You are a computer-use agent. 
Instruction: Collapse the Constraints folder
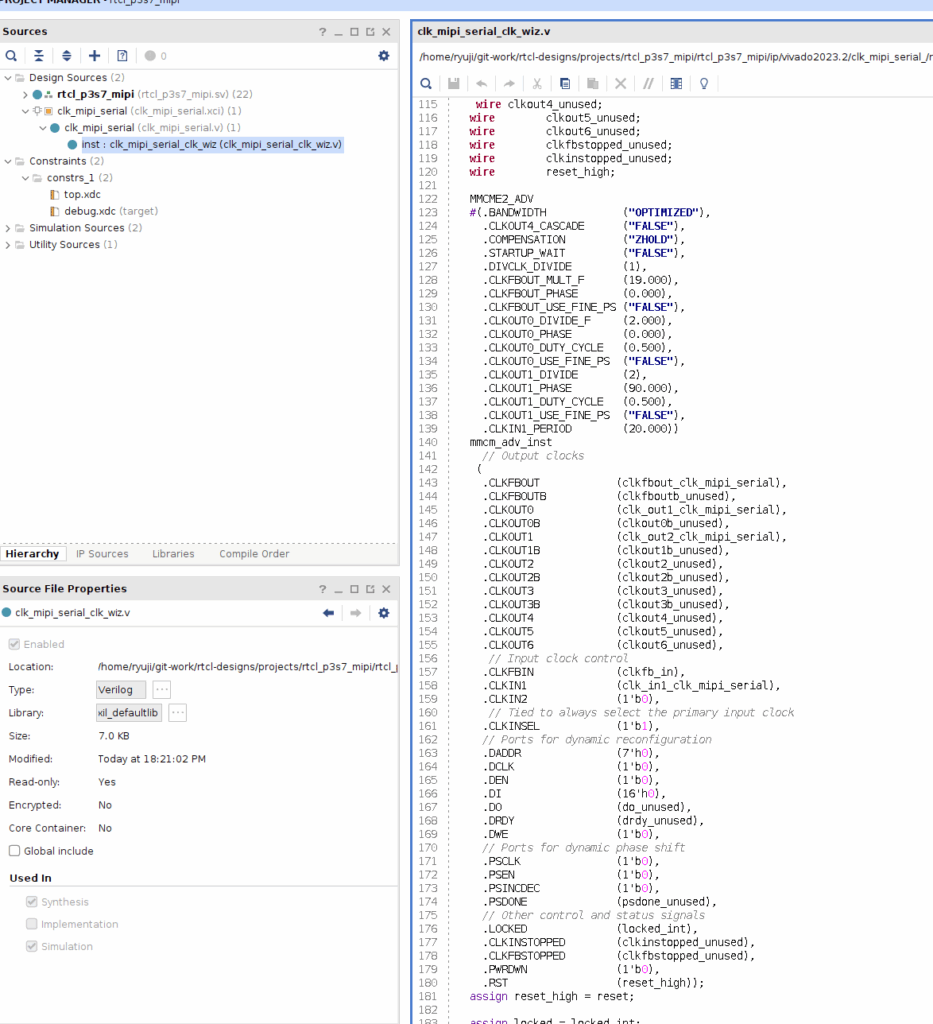click(9, 161)
